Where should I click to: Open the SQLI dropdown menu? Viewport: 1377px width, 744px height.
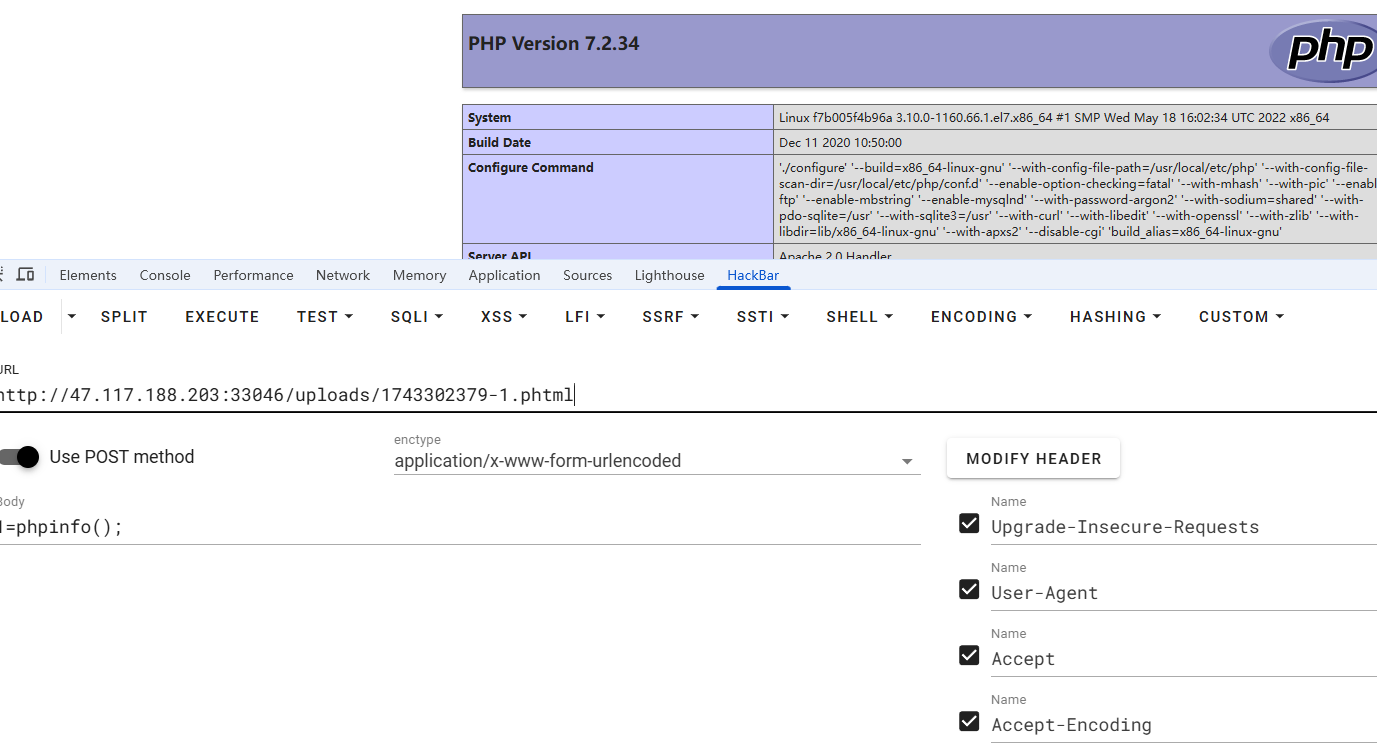click(x=416, y=316)
